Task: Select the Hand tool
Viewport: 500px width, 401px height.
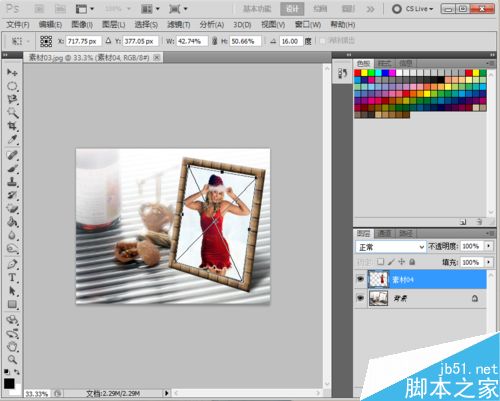Action: click(12, 347)
